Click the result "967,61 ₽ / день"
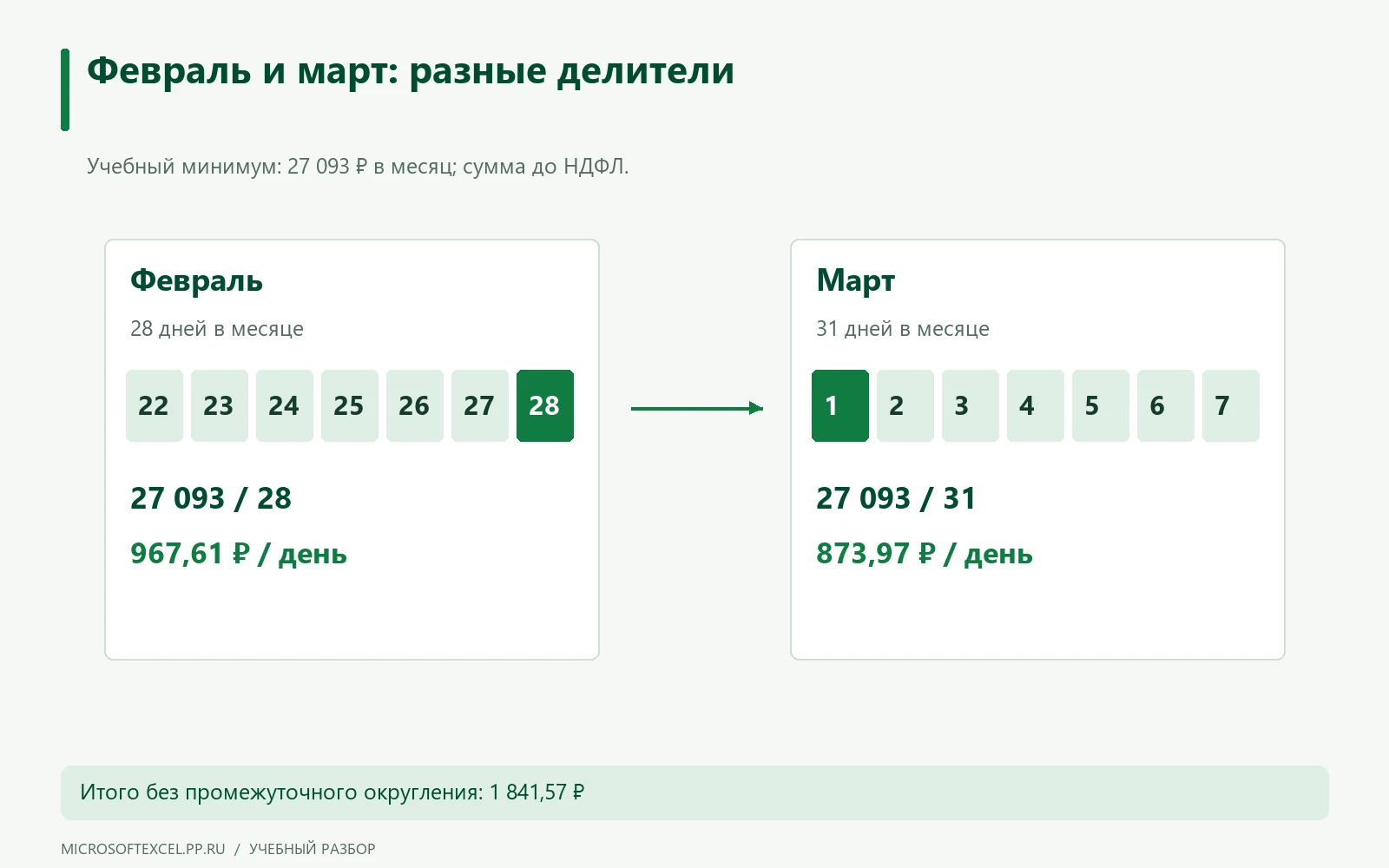The height and width of the screenshot is (868, 1389). tap(239, 554)
